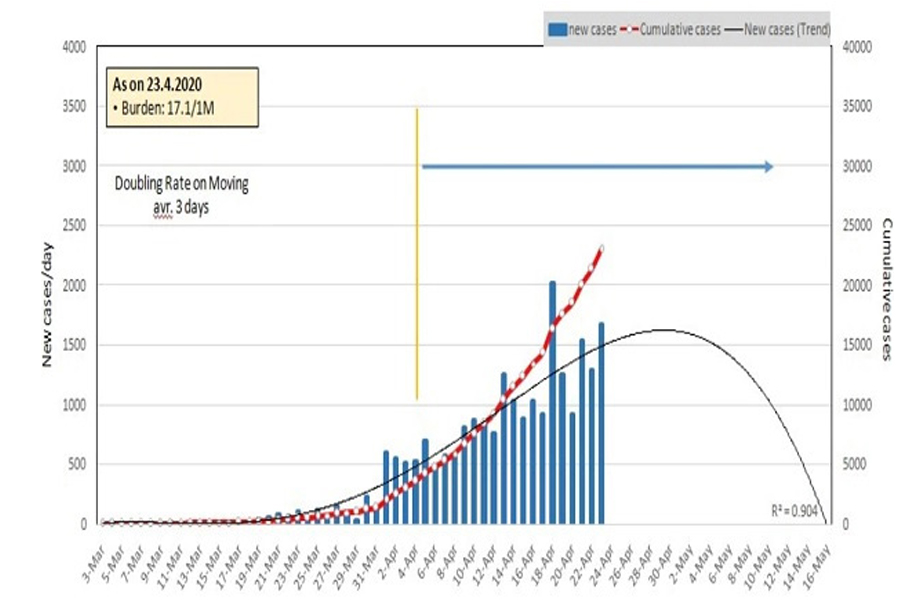Select the 'Burden: 17.1/1M' bullet text
The width and height of the screenshot is (900, 600).
click(x=170, y=107)
